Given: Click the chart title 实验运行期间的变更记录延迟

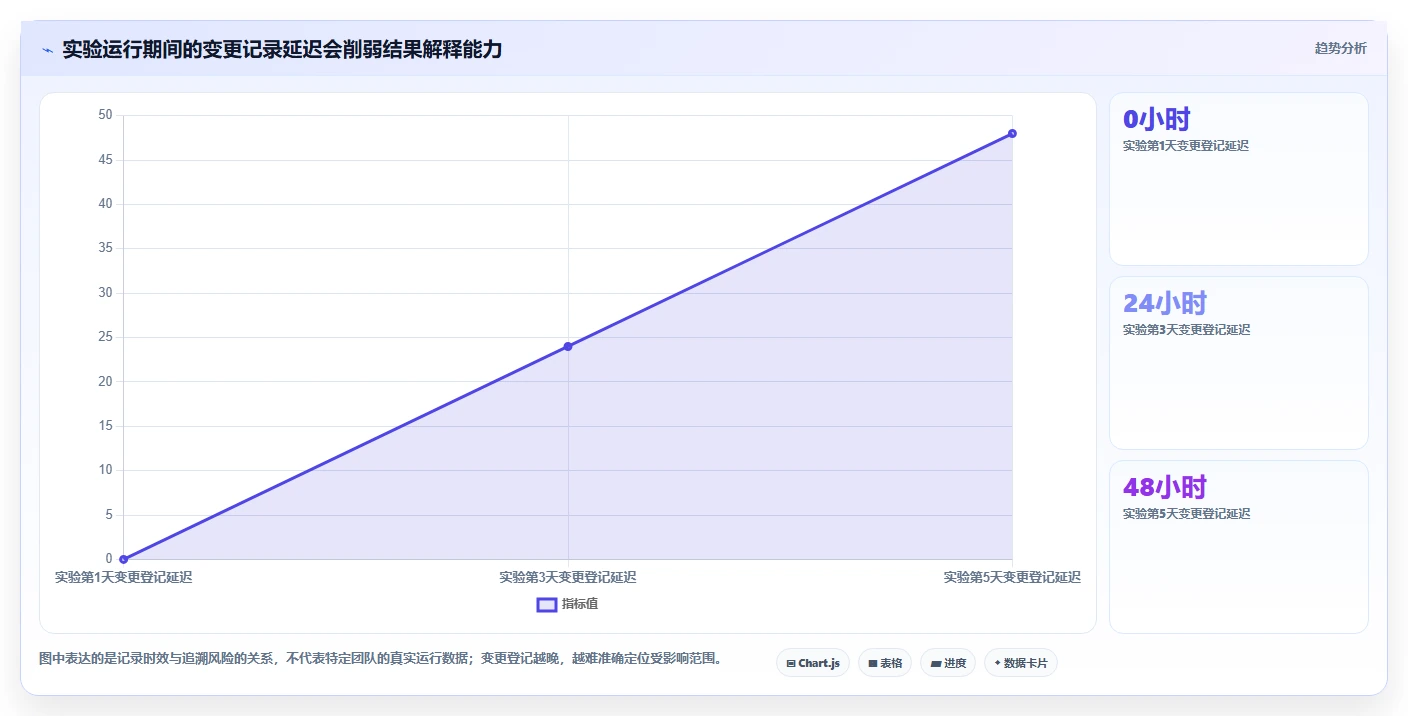Looking at the screenshot, I should coord(283,49).
